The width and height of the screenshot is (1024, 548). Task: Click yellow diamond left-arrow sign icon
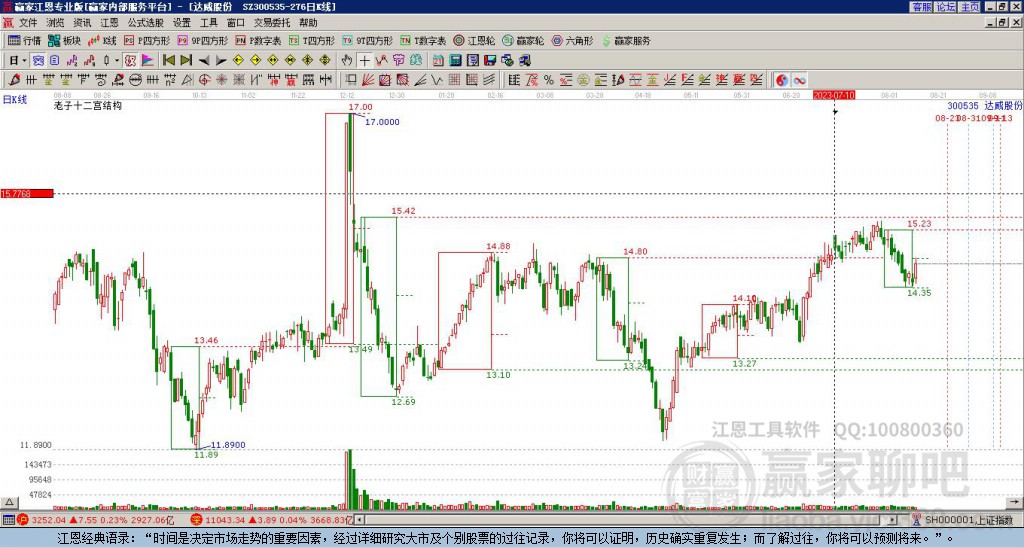(238, 61)
